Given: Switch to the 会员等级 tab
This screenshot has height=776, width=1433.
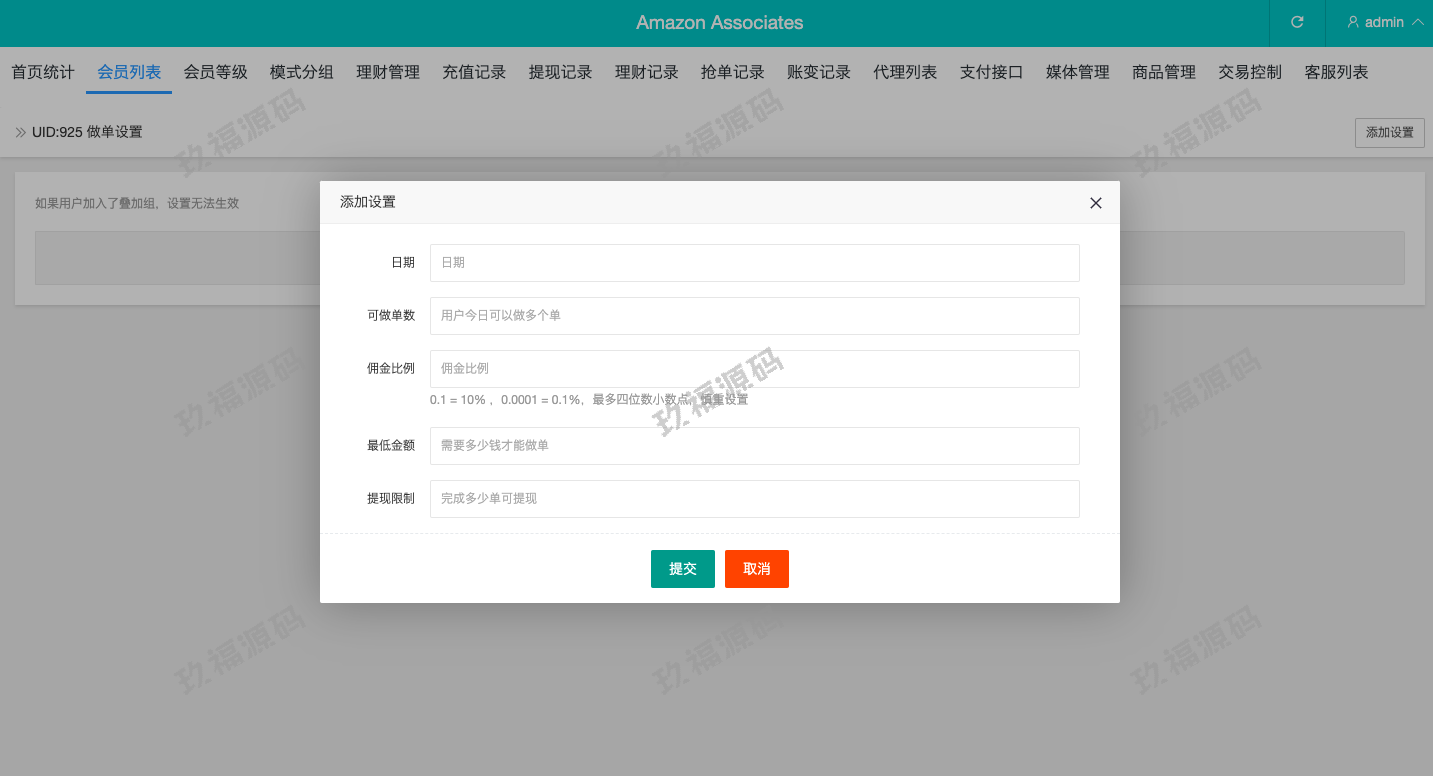Looking at the screenshot, I should tap(215, 72).
